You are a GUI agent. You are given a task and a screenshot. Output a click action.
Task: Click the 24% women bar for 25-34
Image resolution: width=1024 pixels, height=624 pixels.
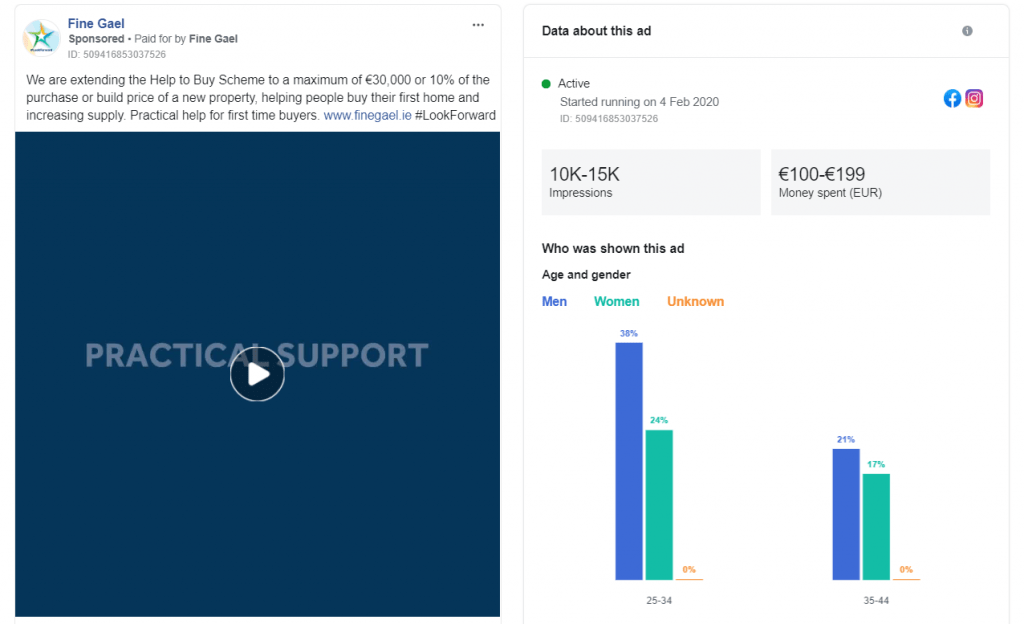659,504
